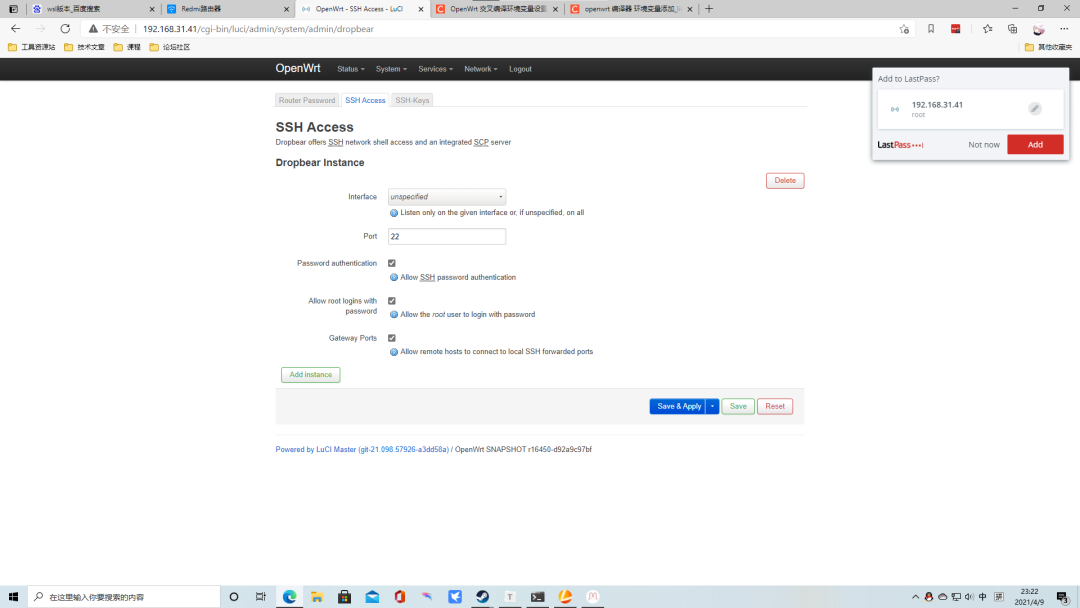The height and width of the screenshot is (608, 1080).
Task: Delete the Dropbear instance
Action: pyautogui.click(x=785, y=180)
